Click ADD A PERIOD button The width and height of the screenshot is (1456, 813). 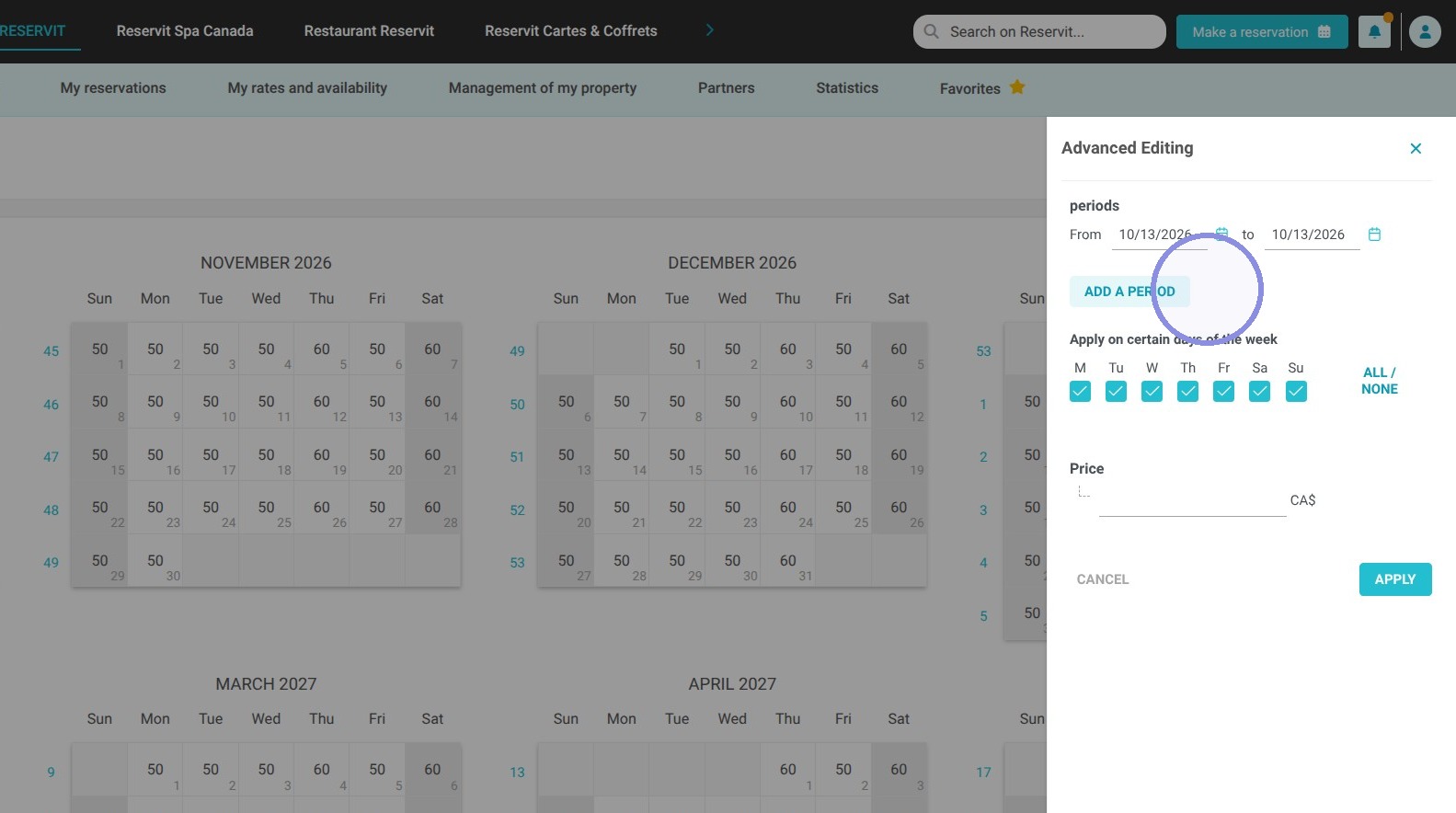point(1129,292)
